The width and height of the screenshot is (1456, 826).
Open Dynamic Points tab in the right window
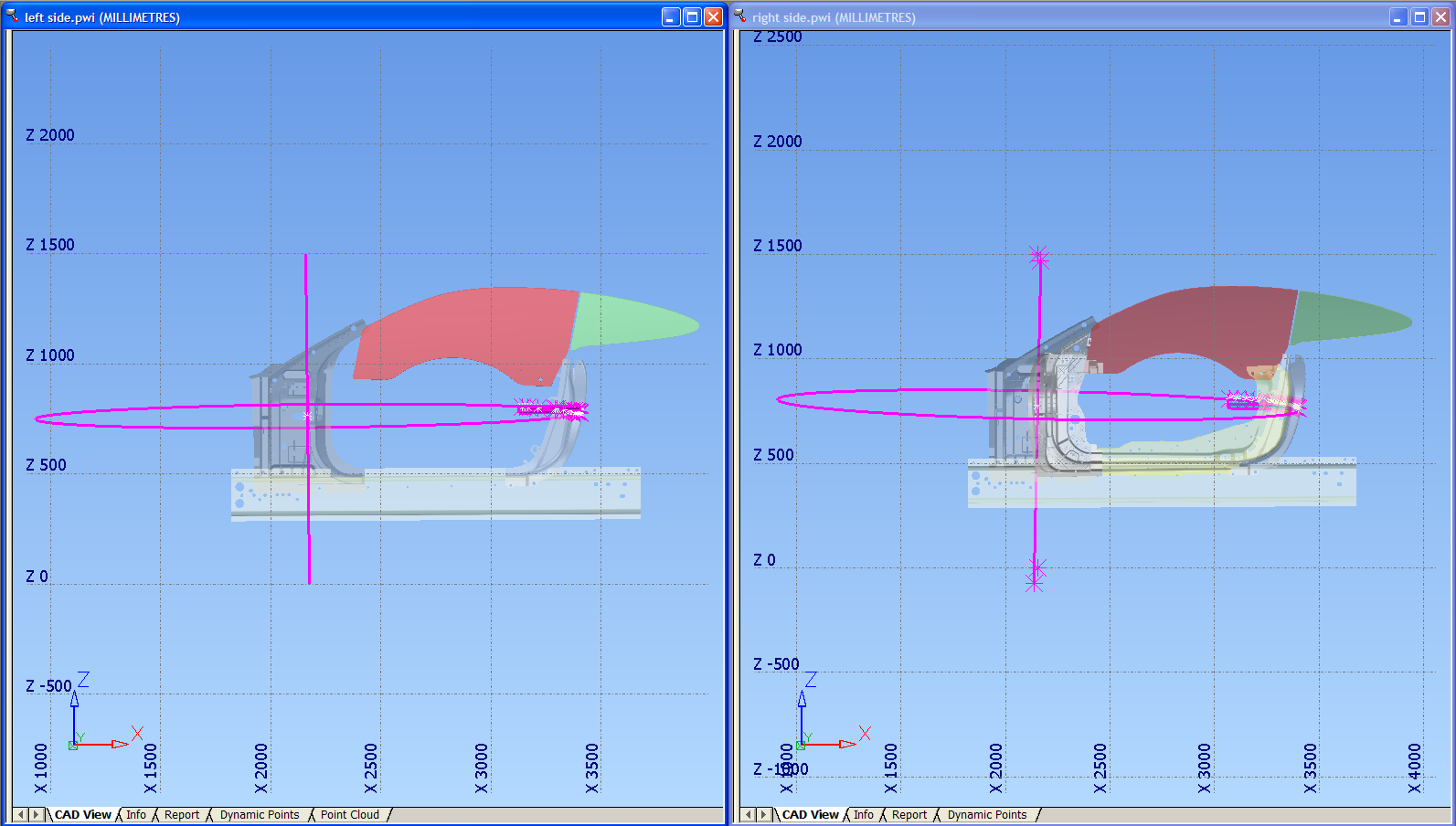987,815
